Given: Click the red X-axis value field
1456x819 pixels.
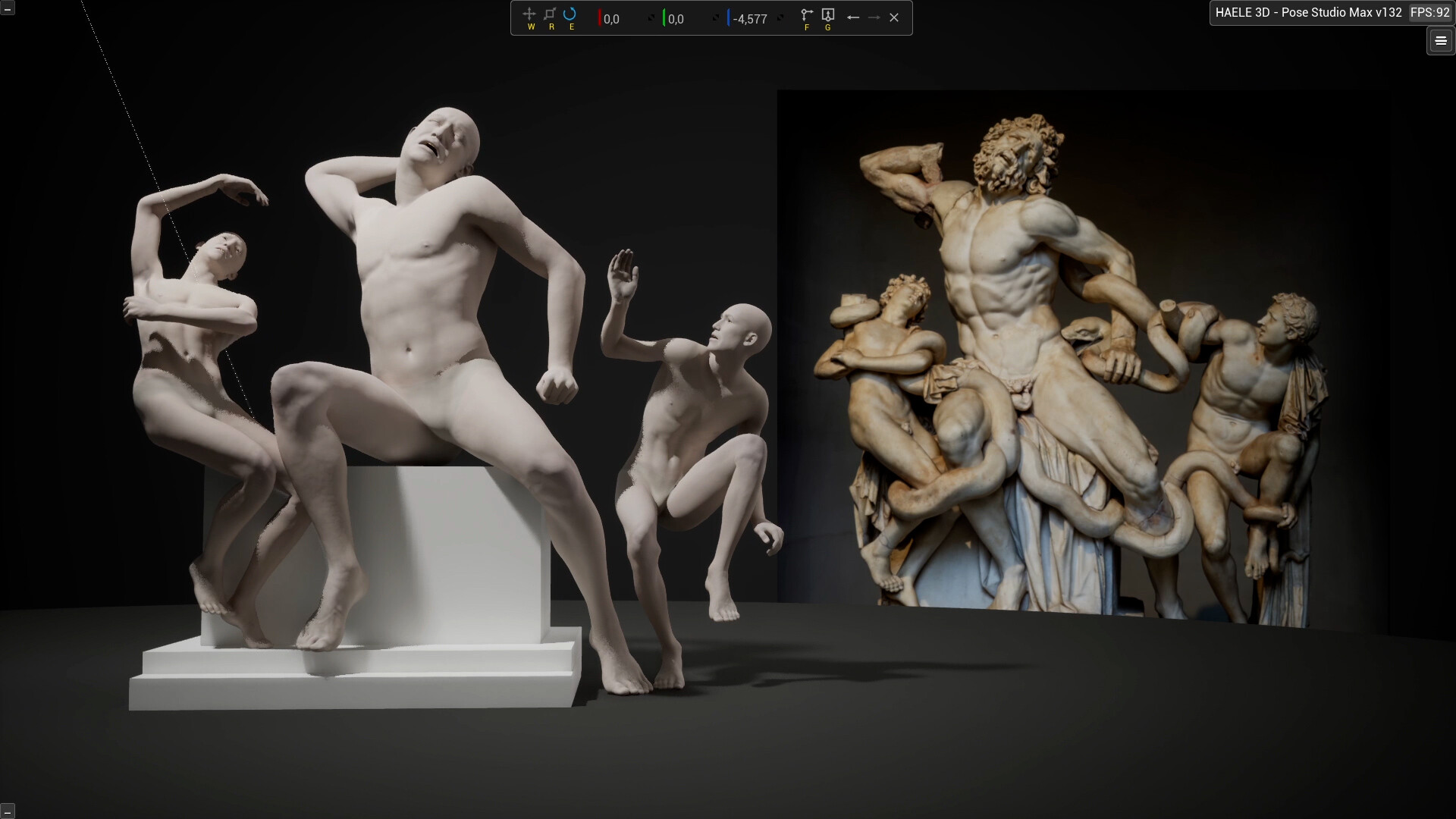Looking at the screenshot, I should pos(611,19).
